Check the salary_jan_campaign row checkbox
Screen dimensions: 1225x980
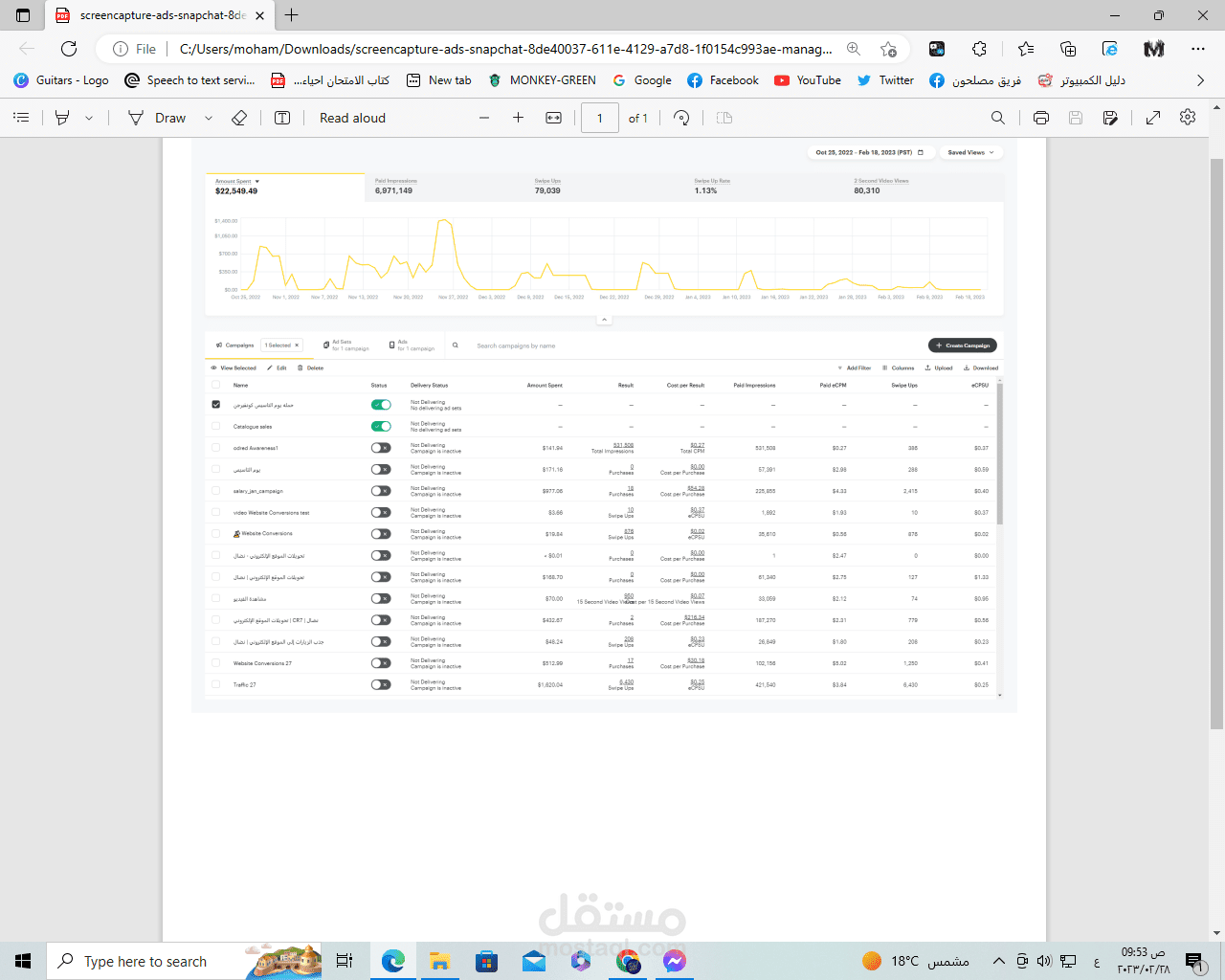(215, 491)
